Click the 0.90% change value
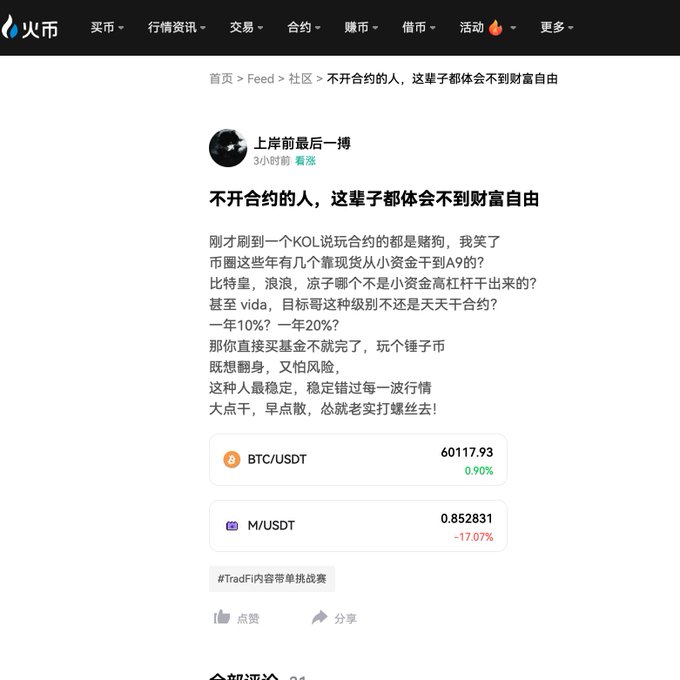Screen dimensions: 680x680 pyautogui.click(x=479, y=471)
